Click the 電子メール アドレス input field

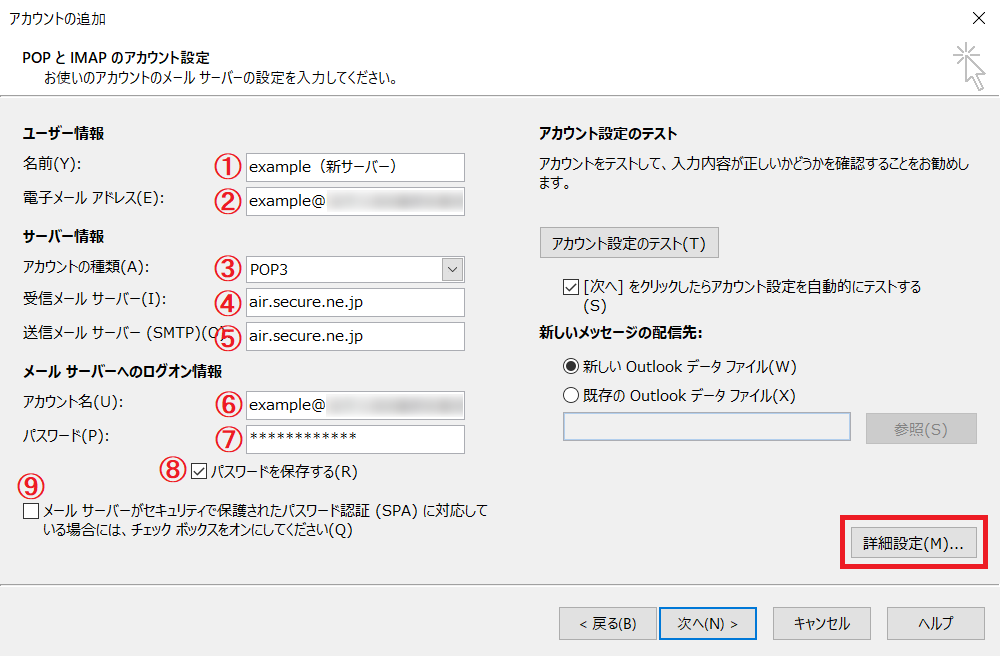tap(355, 201)
